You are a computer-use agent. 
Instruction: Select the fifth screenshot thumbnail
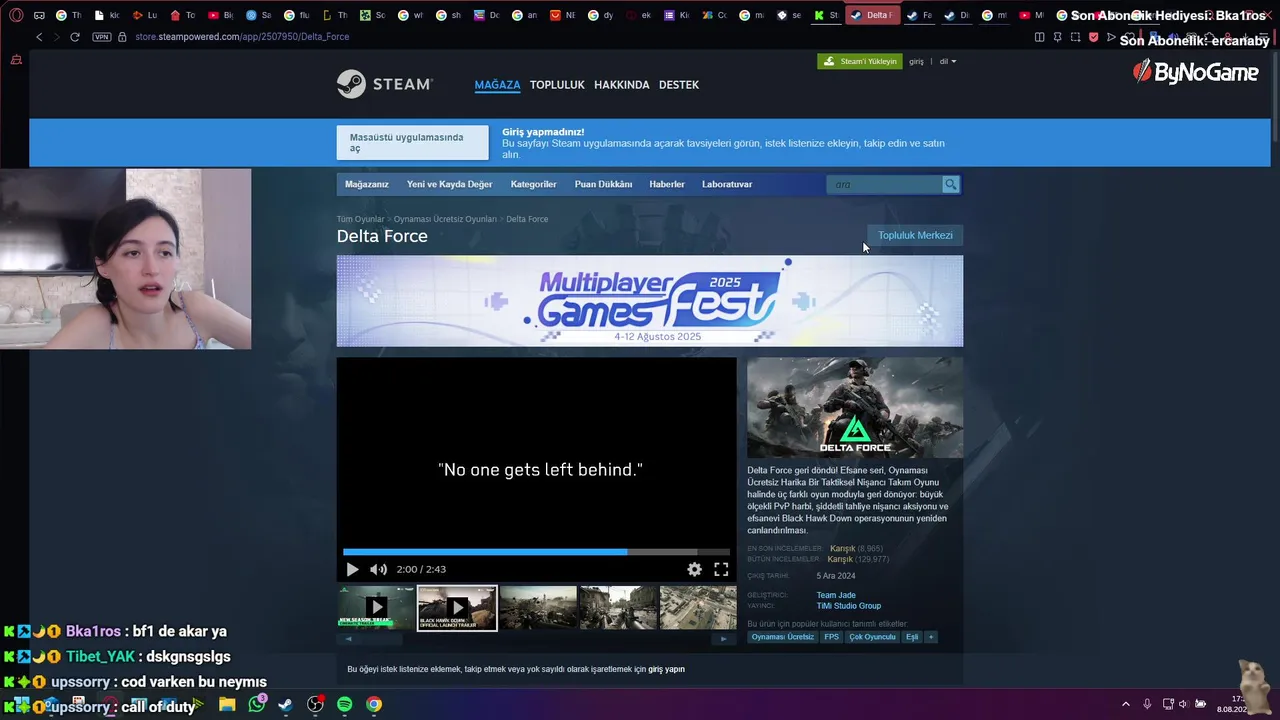pos(698,607)
